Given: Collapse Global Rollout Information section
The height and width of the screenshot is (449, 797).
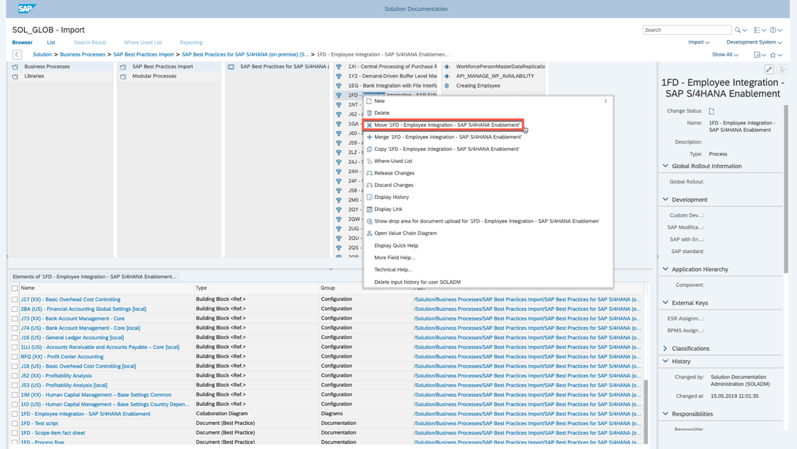Looking at the screenshot, I should 665,166.
